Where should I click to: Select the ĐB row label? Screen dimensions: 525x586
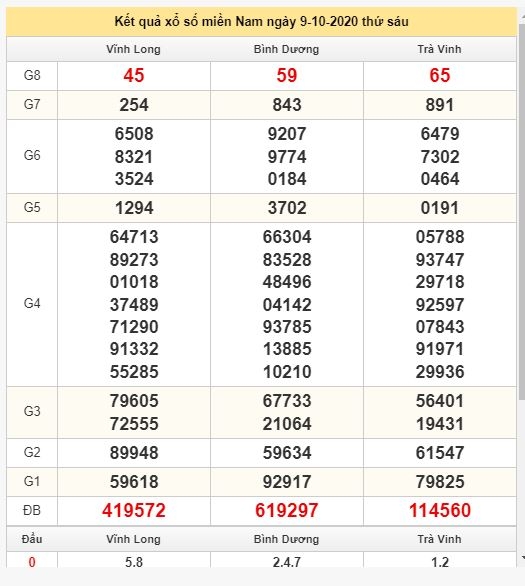(32, 511)
